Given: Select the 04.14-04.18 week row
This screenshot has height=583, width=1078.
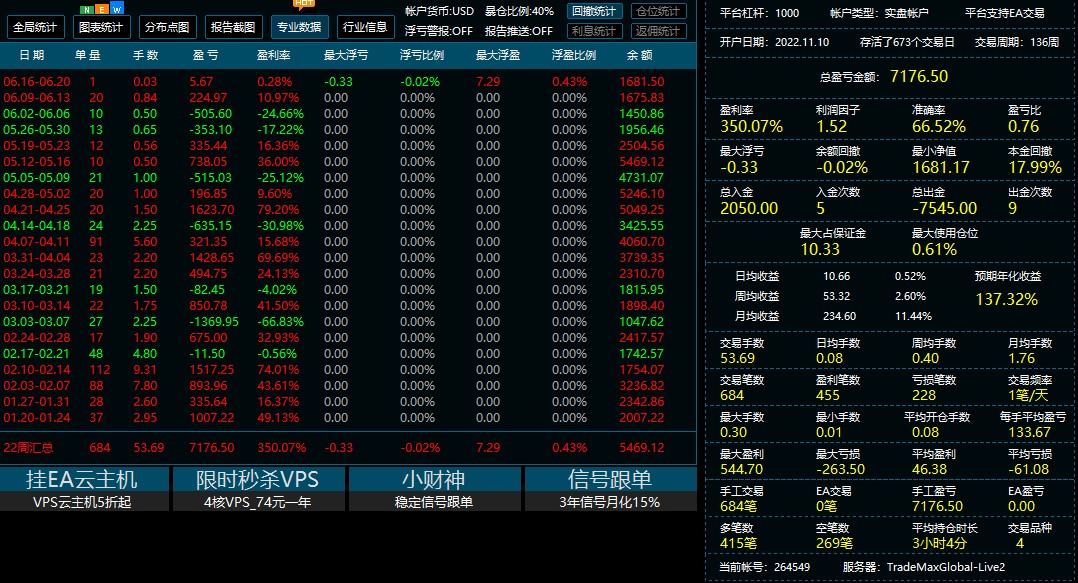Looking at the screenshot, I should point(348,226).
